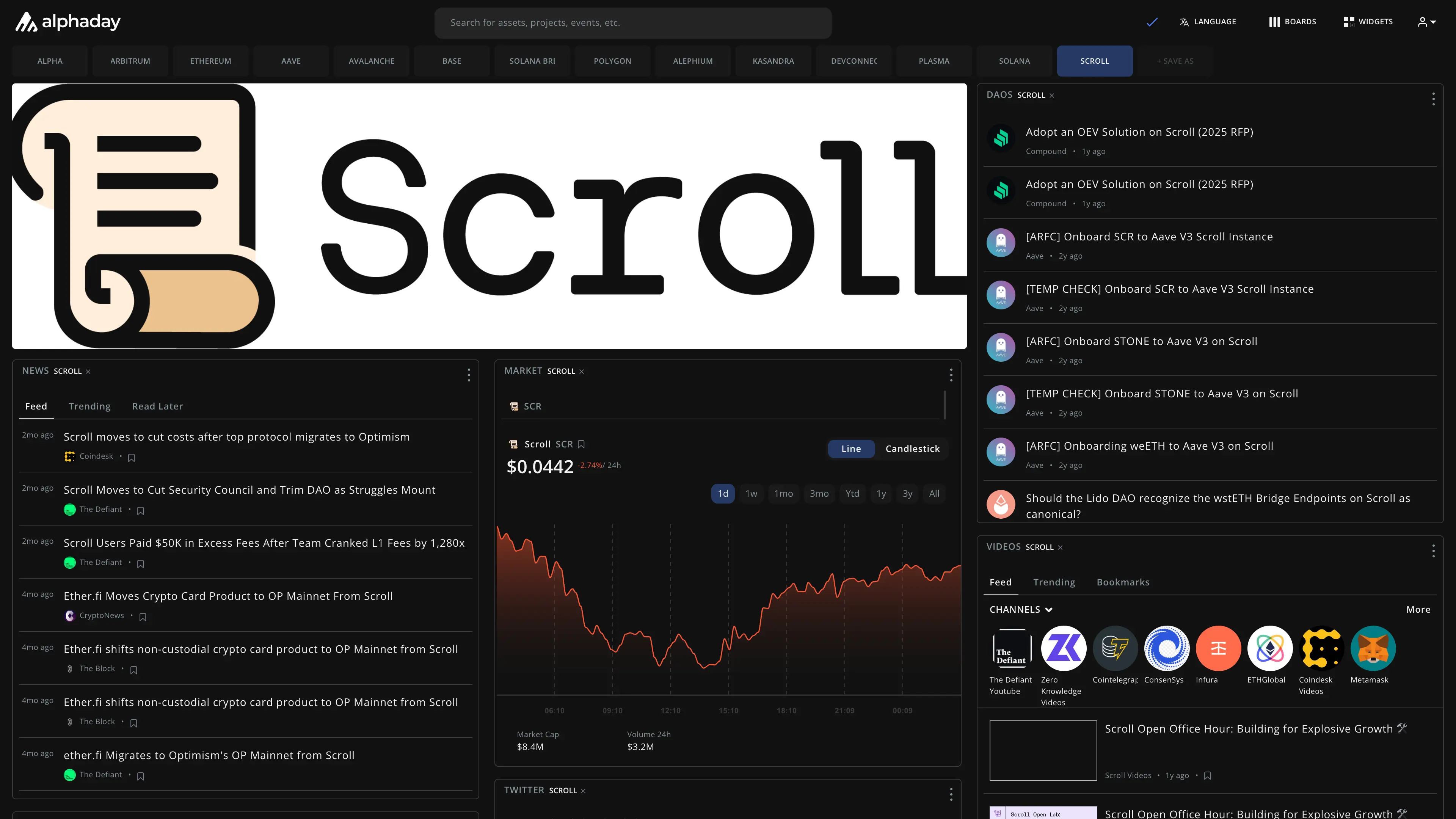Switch to the Ethereum board tab
1456x819 pixels.
pos(210,61)
